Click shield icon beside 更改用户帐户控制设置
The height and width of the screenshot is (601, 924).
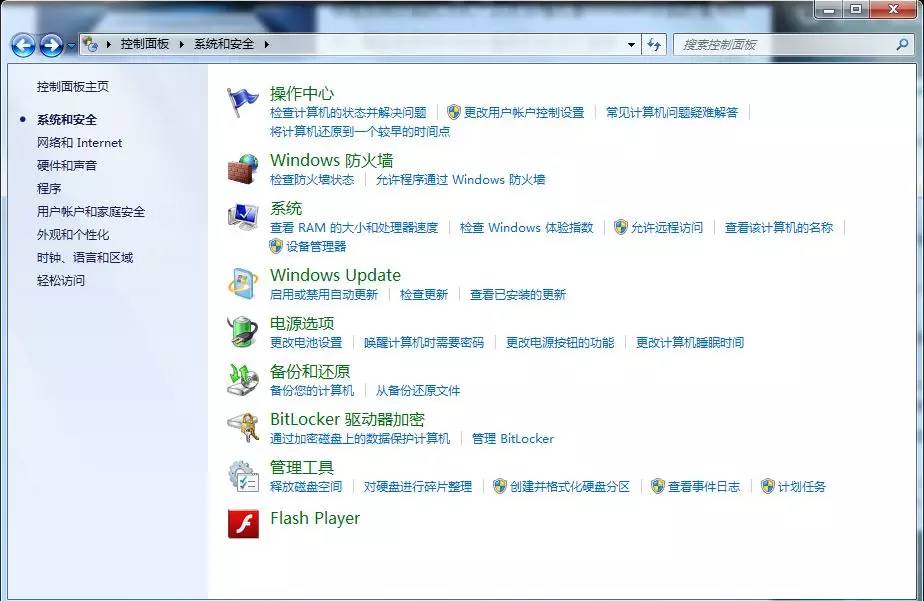(454, 112)
